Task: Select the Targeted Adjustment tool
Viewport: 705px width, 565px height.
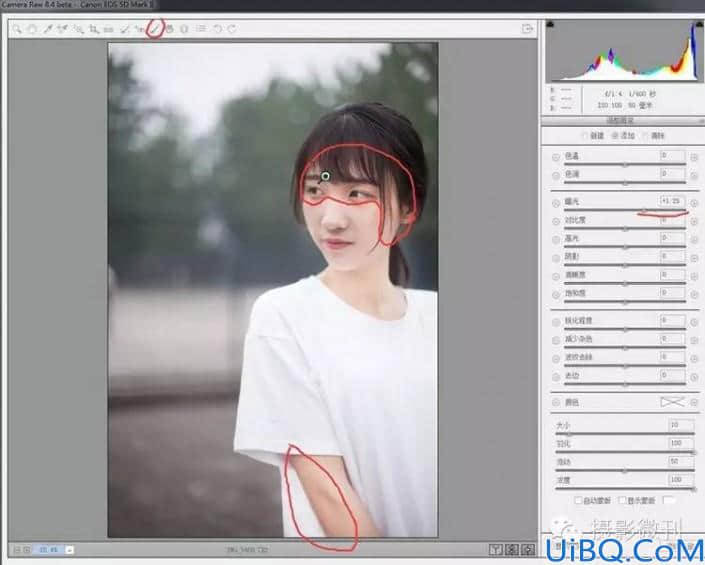Action: coord(79,29)
